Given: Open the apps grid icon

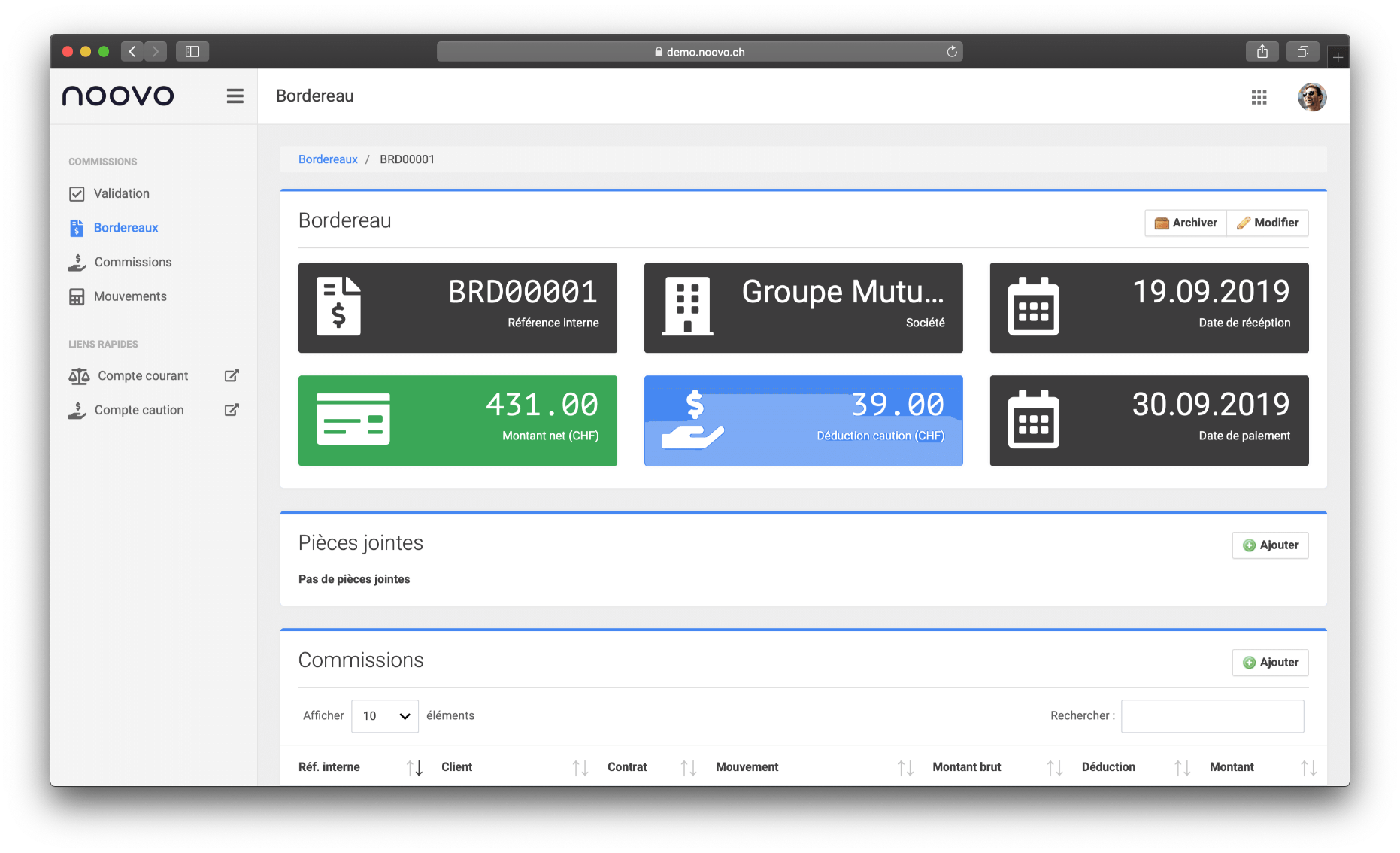Looking at the screenshot, I should [x=1259, y=97].
